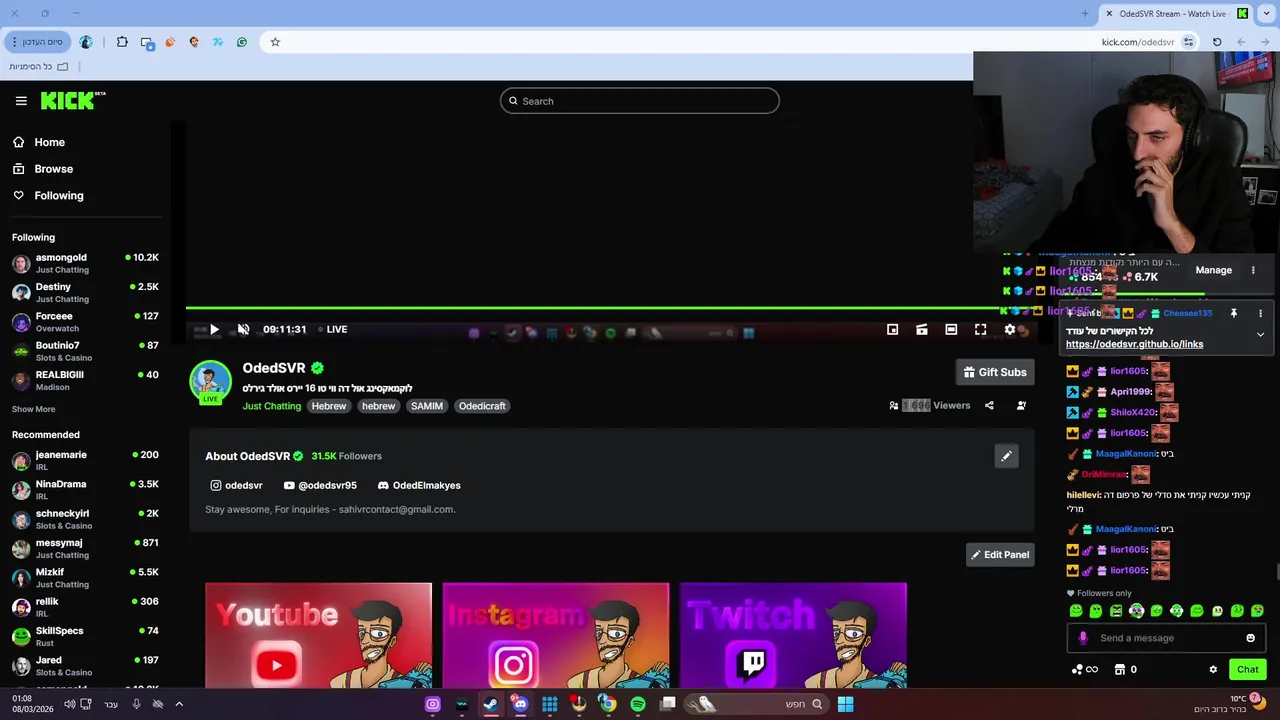Open Destiny's channel from the Following list

[x=85, y=292]
